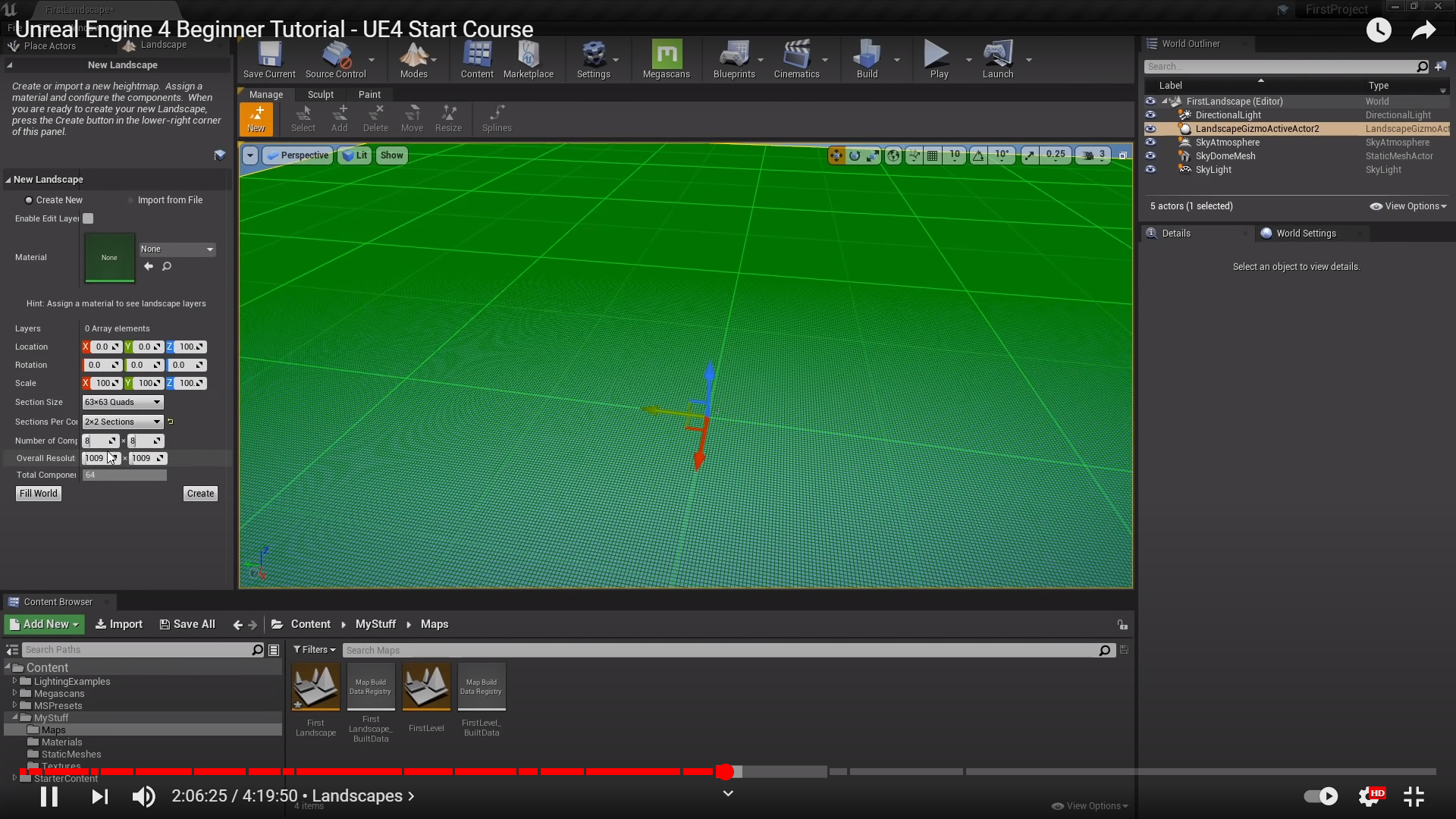Hide the SkyAtmosphere actor with eye icon
Screen dimensions: 1456x819
coord(1150,143)
